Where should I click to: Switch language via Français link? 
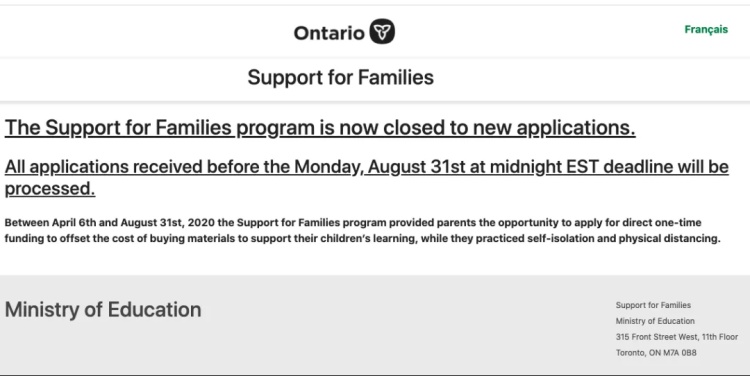coord(706,29)
